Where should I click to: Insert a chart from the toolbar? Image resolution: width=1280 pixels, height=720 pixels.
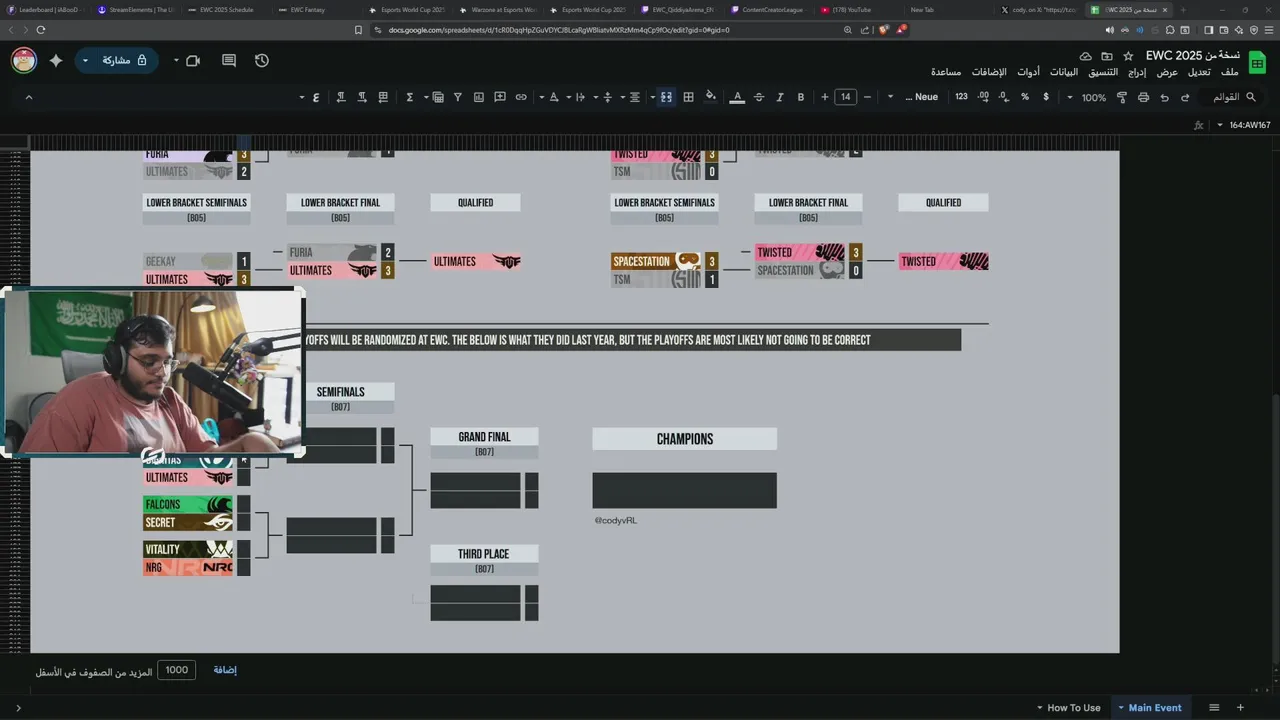(479, 97)
